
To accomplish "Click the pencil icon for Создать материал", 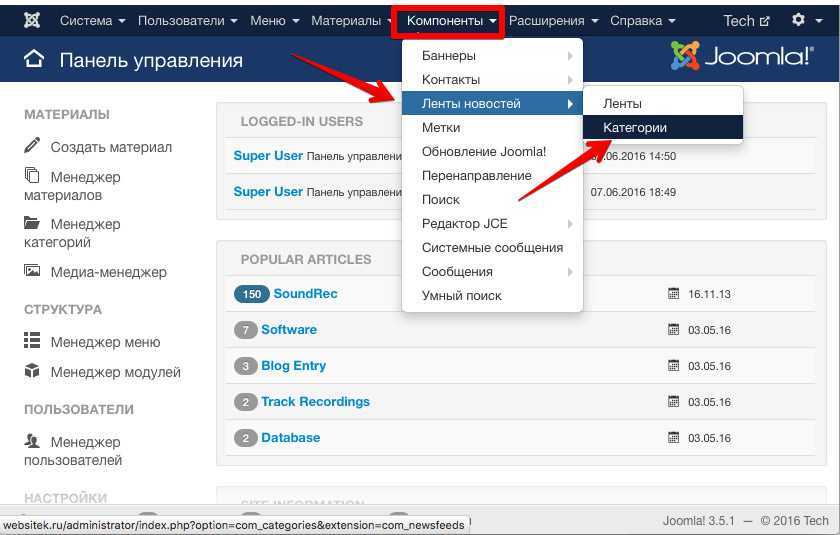I will (x=33, y=146).
